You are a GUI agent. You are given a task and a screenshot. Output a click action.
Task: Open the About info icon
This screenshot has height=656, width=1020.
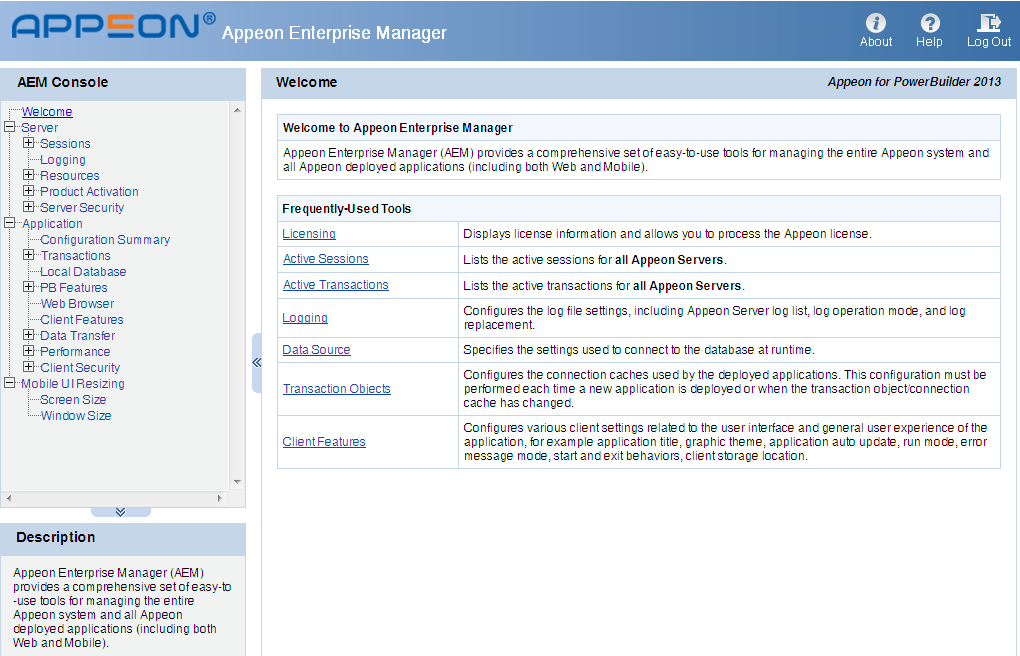pyautogui.click(x=876, y=23)
